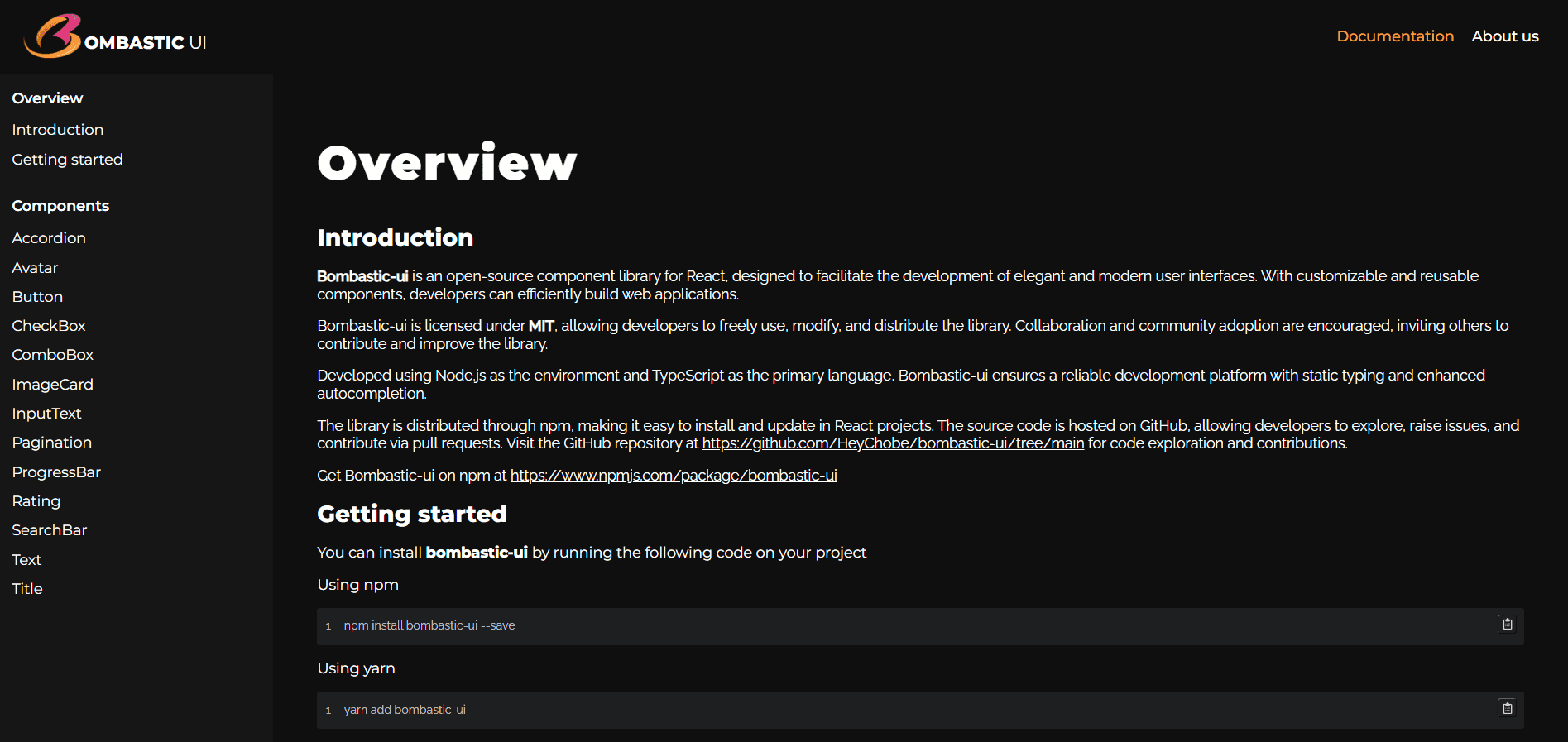The height and width of the screenshot is (742, 1568).
Task: Open the npm package link
Action: (x=673, y=475)
